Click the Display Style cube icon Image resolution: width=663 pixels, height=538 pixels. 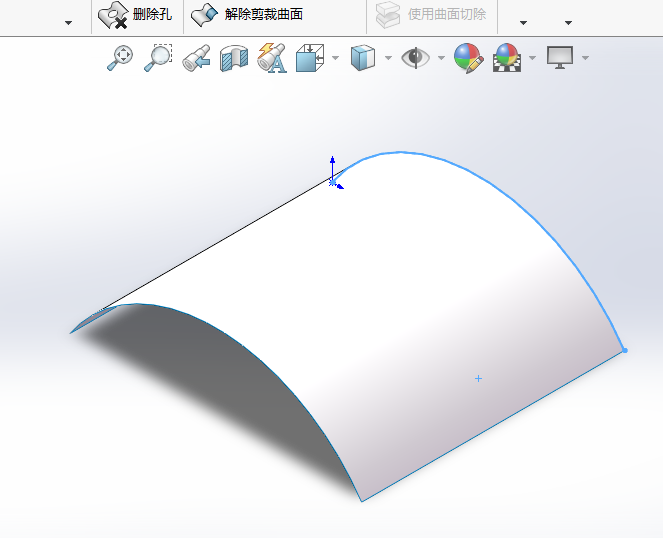tap(363, 58)
